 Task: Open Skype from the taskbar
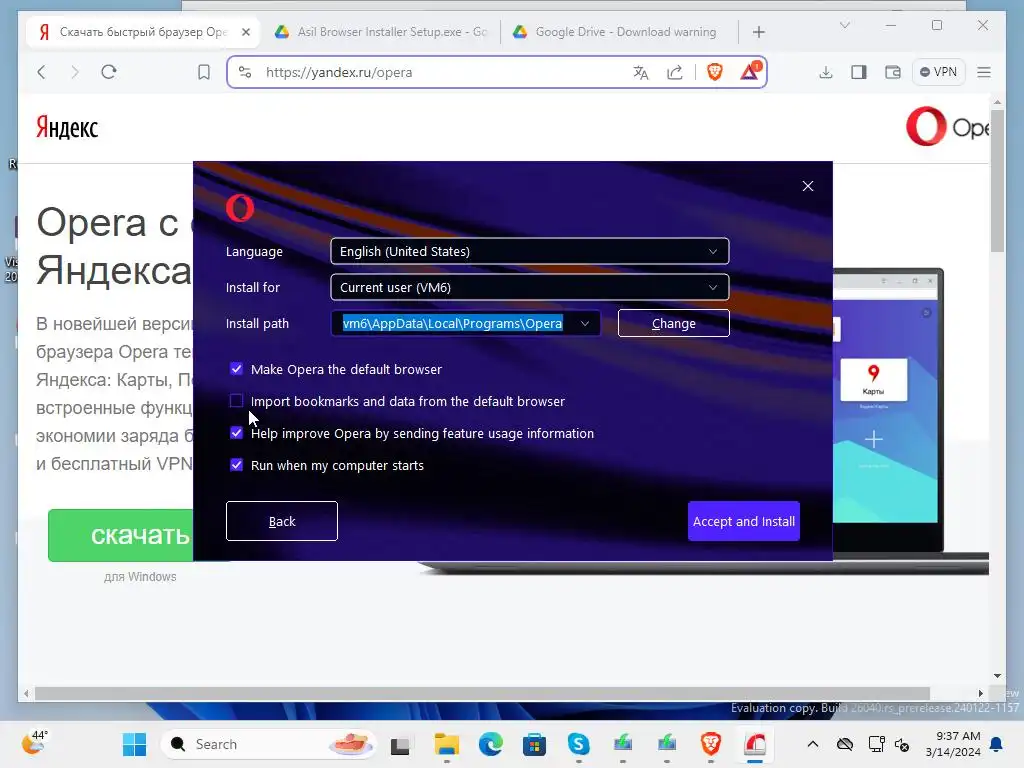point(579,744)
